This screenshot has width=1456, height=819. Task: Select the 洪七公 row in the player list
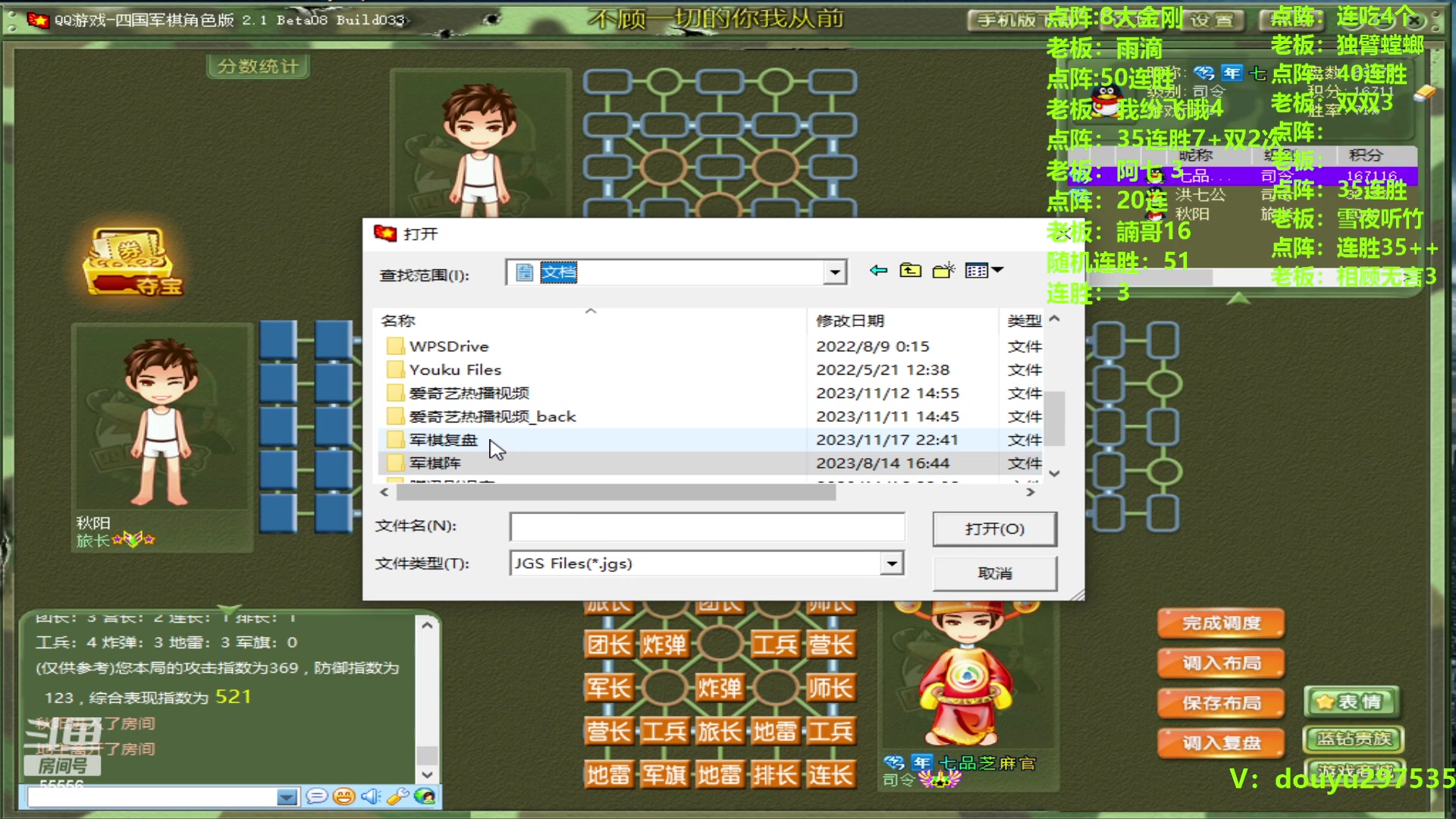point(1244,195)
